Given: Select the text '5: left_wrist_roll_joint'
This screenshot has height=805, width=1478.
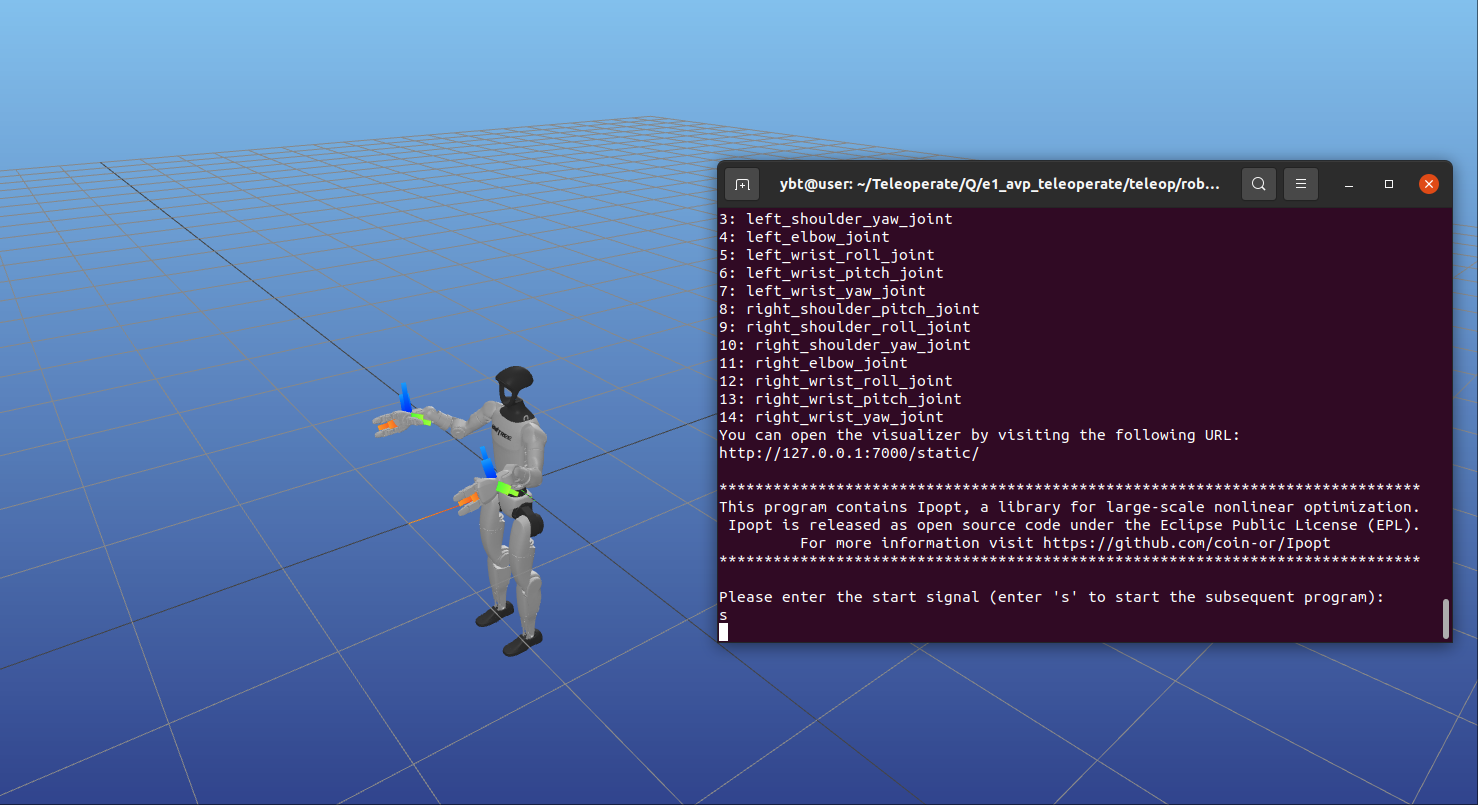Looking at the screenshot, I should click(826, 255).
